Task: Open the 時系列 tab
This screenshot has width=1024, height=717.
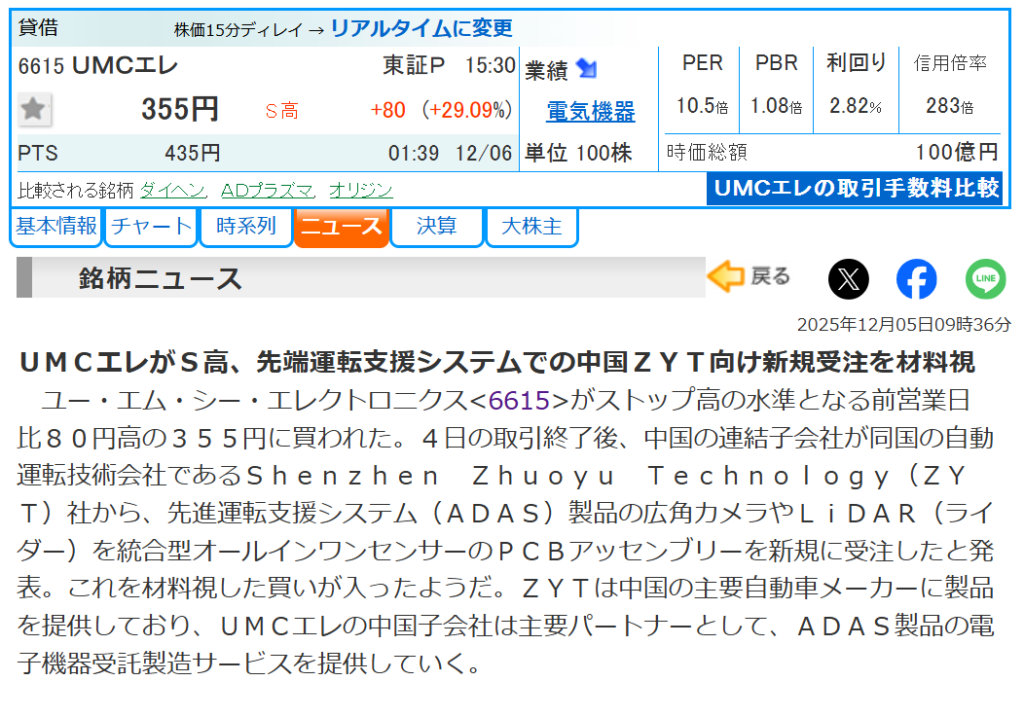Action: [246, 227]
